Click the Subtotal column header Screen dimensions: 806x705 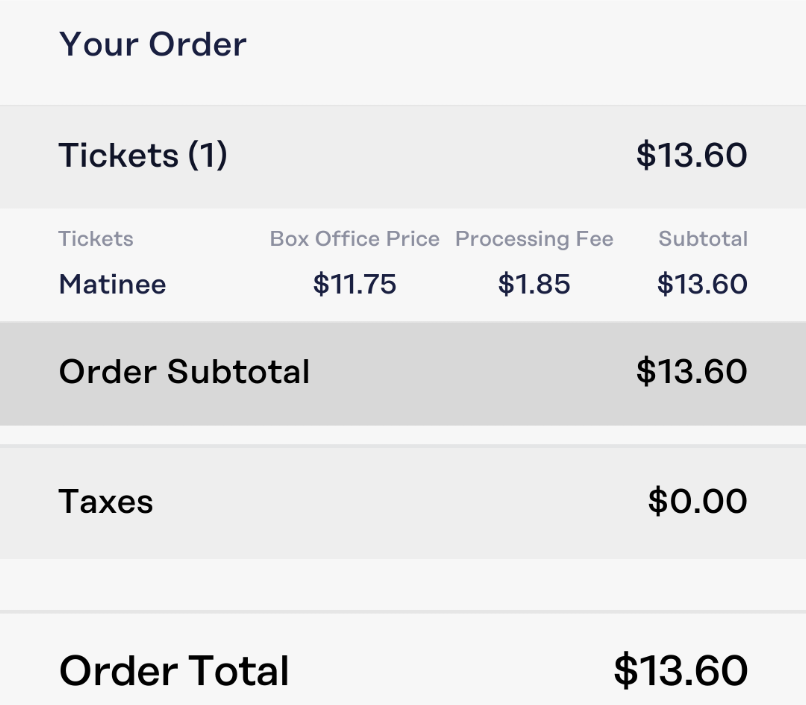[703, 239]
